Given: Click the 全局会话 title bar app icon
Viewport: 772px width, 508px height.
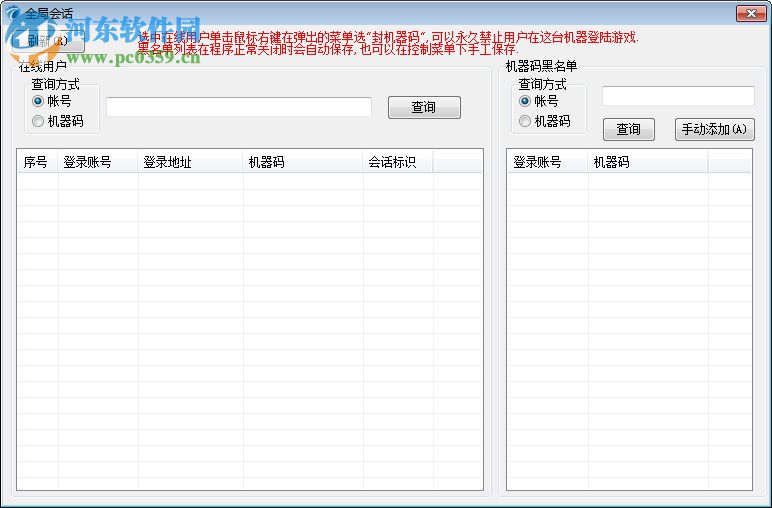Looking at the screenshot, I should 12,13.
